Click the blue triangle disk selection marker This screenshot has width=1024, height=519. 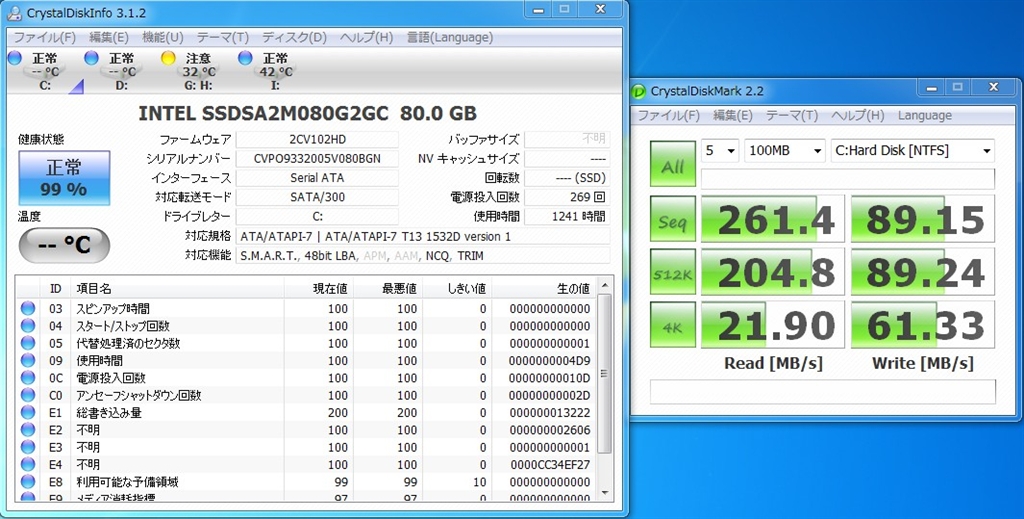tap(78, 86)
